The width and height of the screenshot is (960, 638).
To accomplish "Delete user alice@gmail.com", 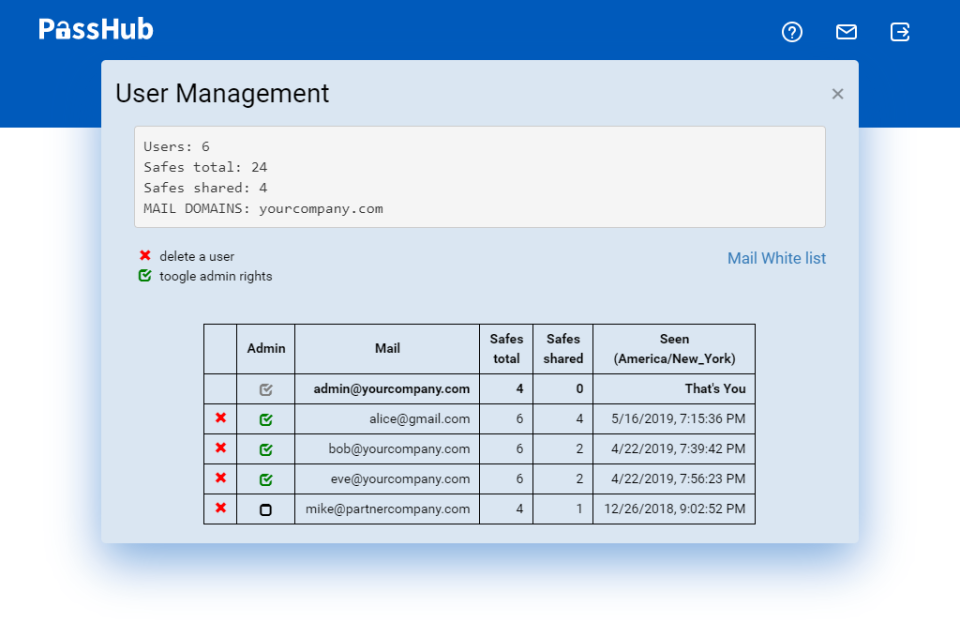I will 219,418.
